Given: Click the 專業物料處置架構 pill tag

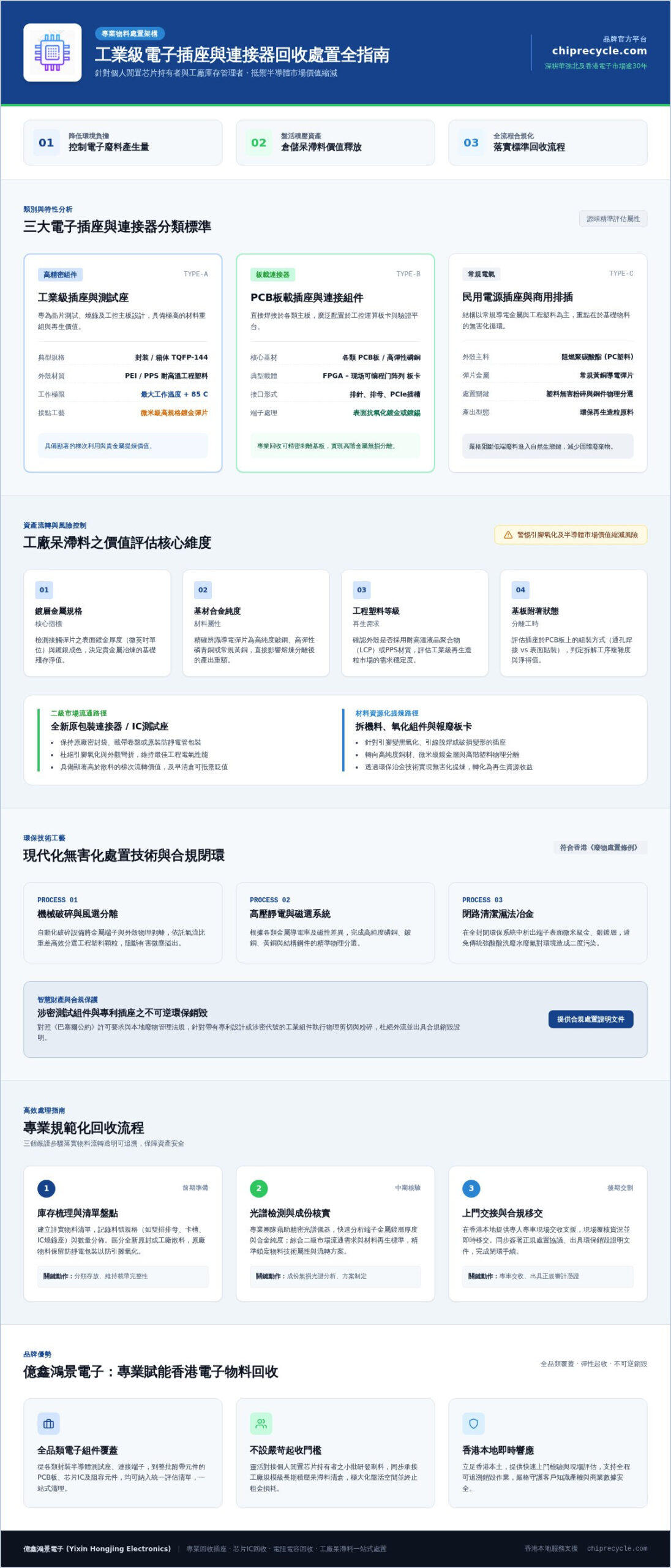Looking at the screenshot, I should pos(130,34).
